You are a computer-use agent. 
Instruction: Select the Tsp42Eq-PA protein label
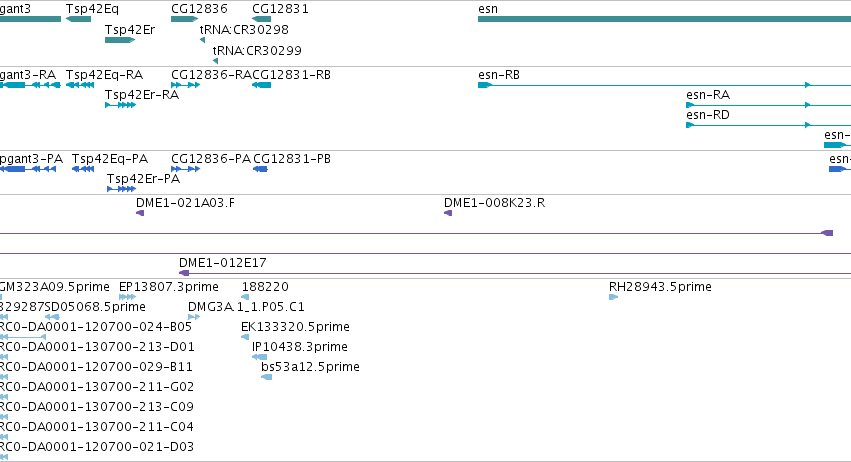point(110,159)
